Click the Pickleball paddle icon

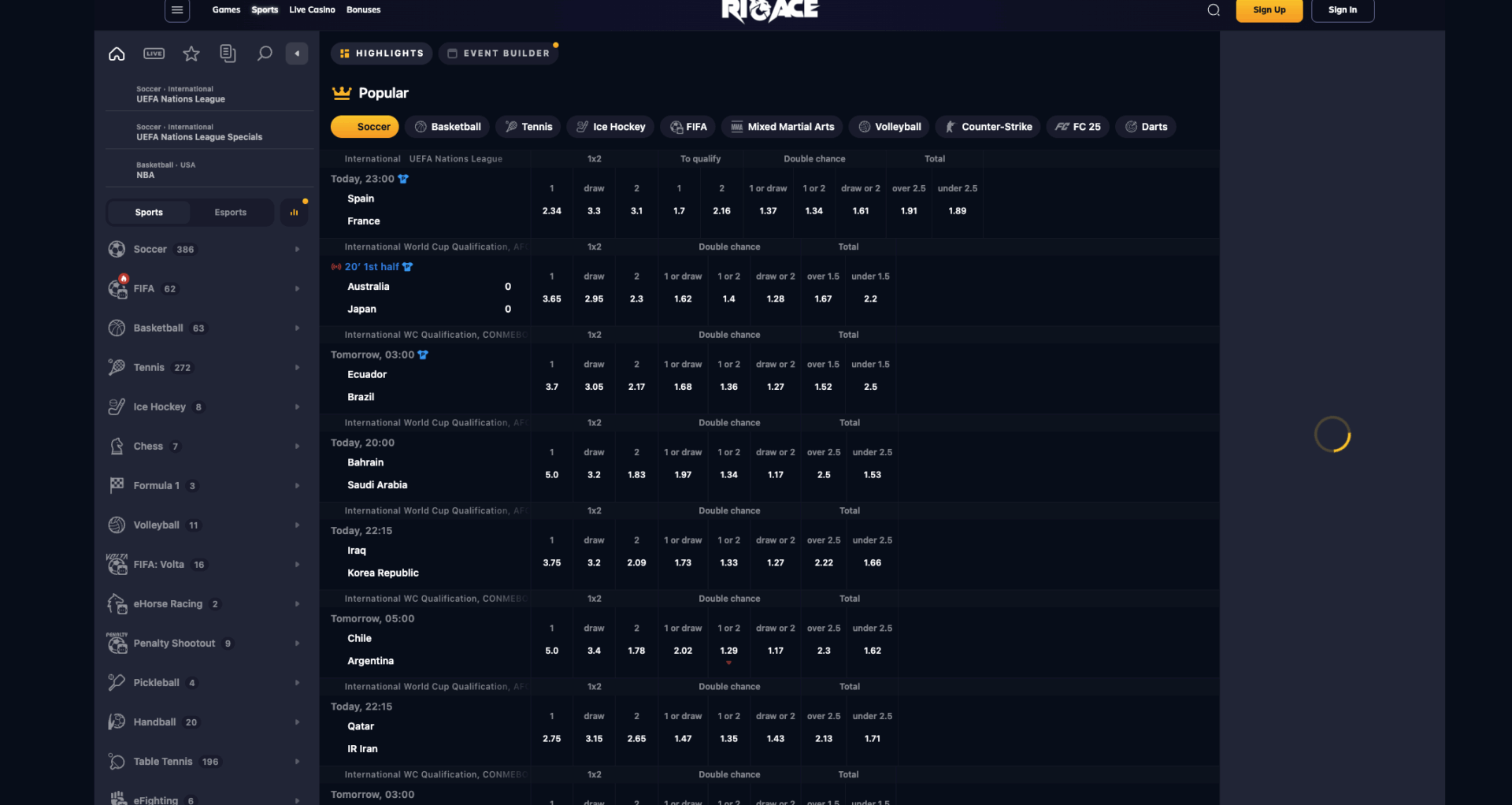pos(117,682)
